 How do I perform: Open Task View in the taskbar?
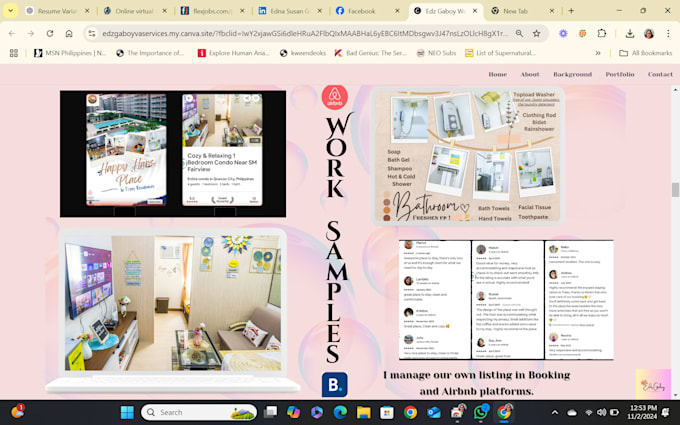coord(271,412)
